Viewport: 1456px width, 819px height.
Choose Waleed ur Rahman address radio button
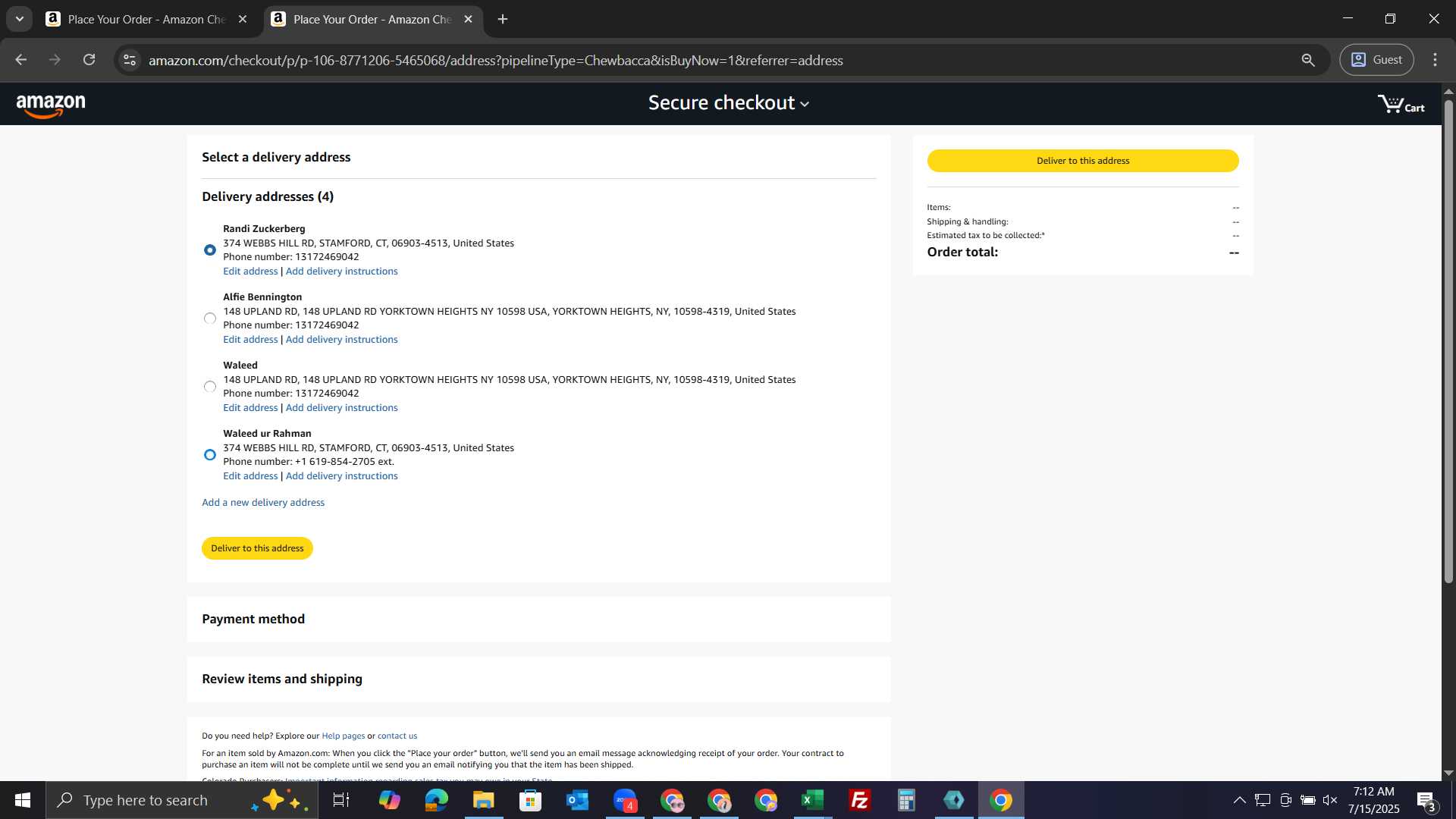click(x=210, y=455)
